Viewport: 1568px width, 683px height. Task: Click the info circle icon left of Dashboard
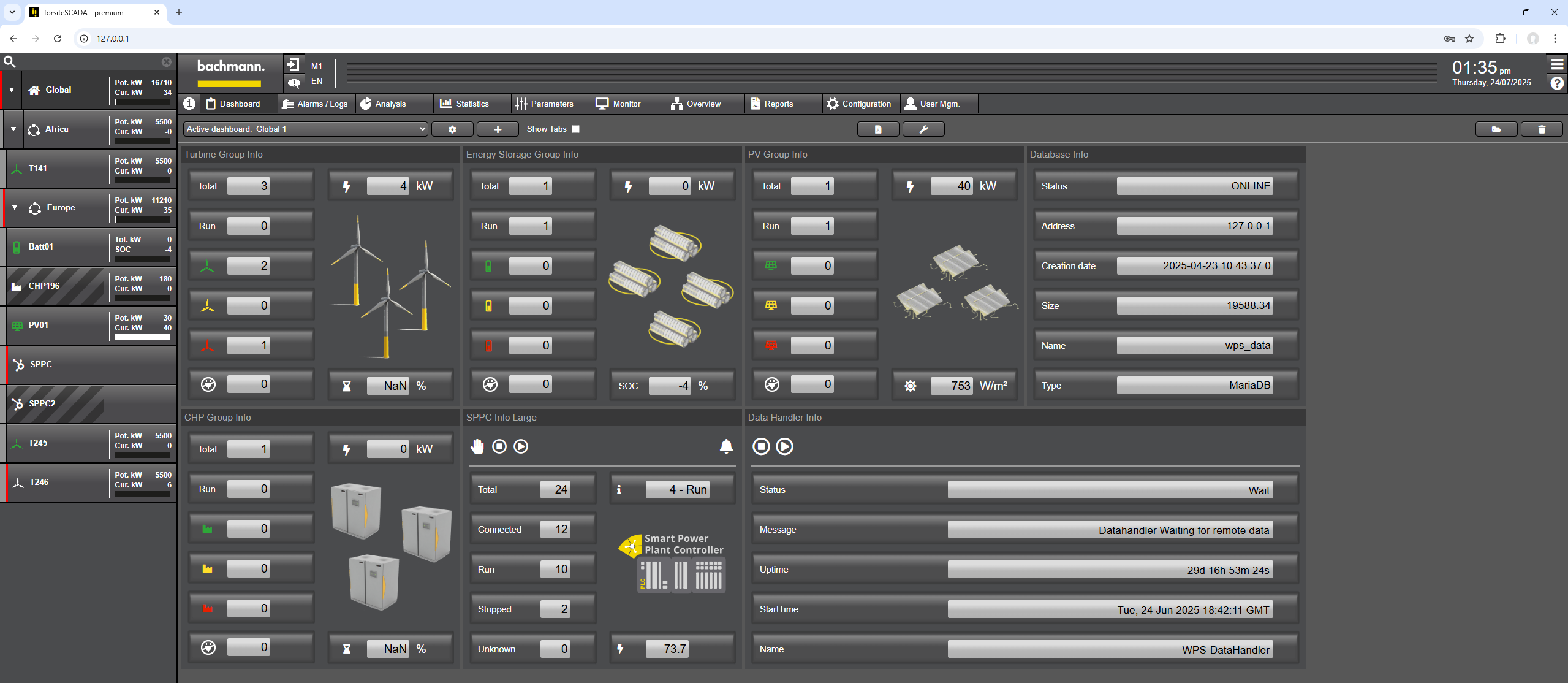(x=189, y=104)
